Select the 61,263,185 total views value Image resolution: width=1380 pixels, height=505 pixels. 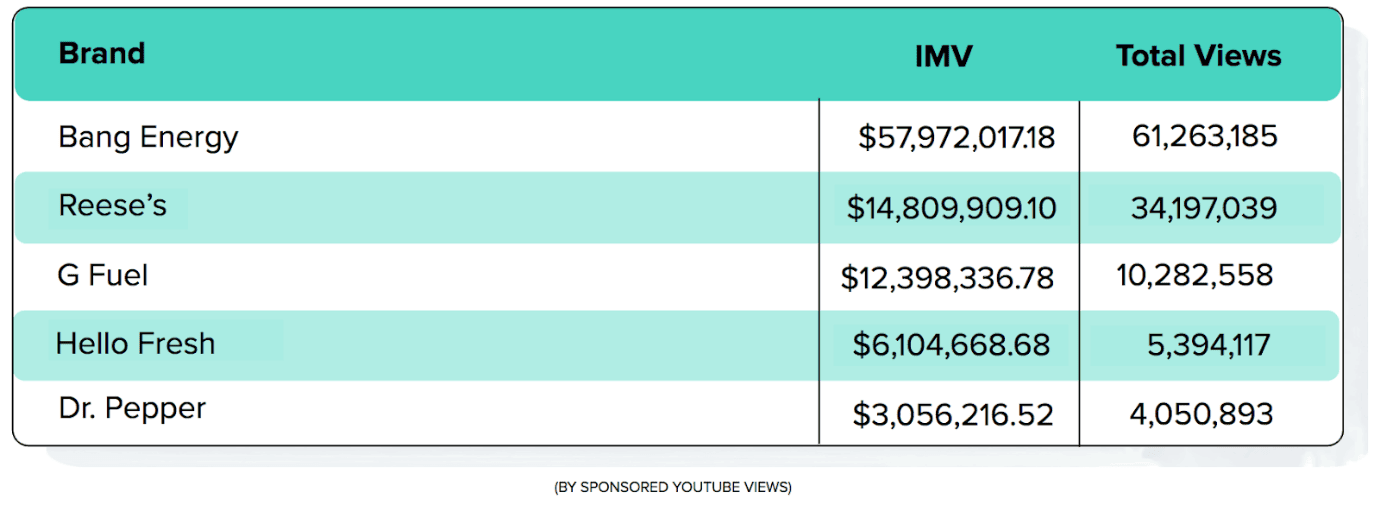click(x=1204, y=136)
